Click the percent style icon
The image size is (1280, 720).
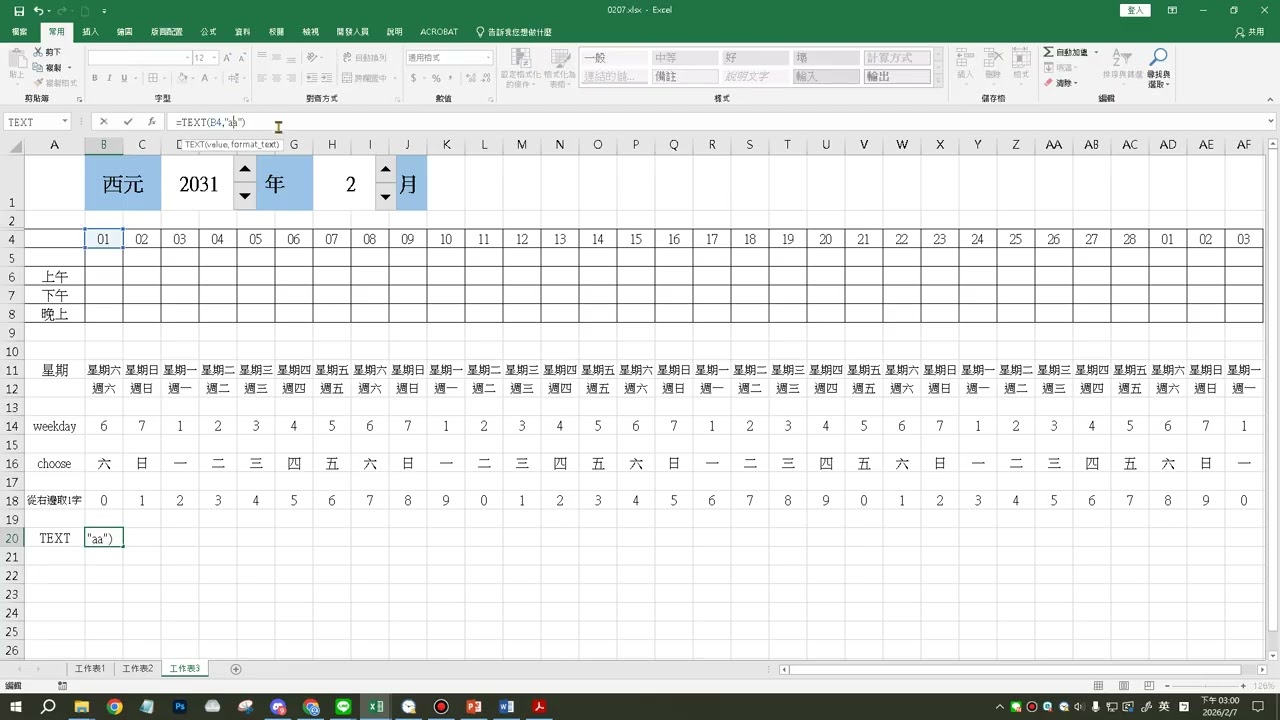click(437, 78)
